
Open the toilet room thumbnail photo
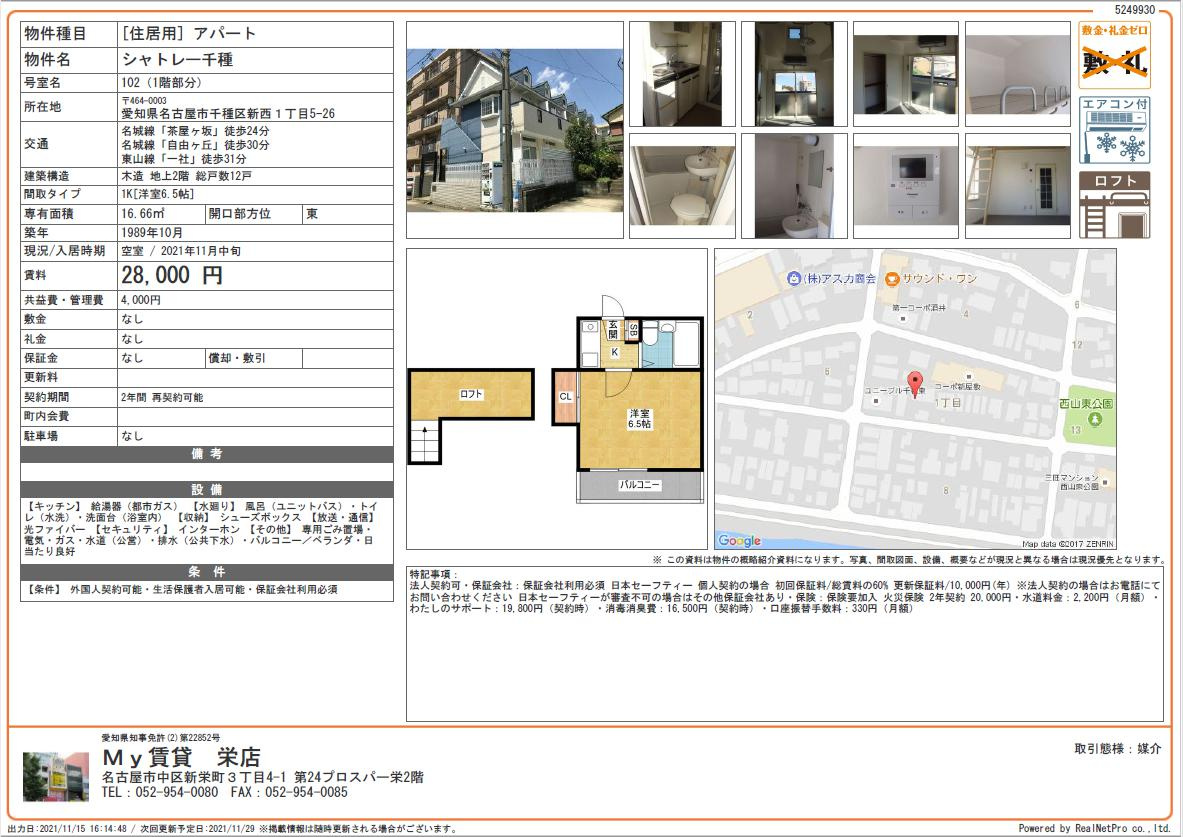[682, 186]
